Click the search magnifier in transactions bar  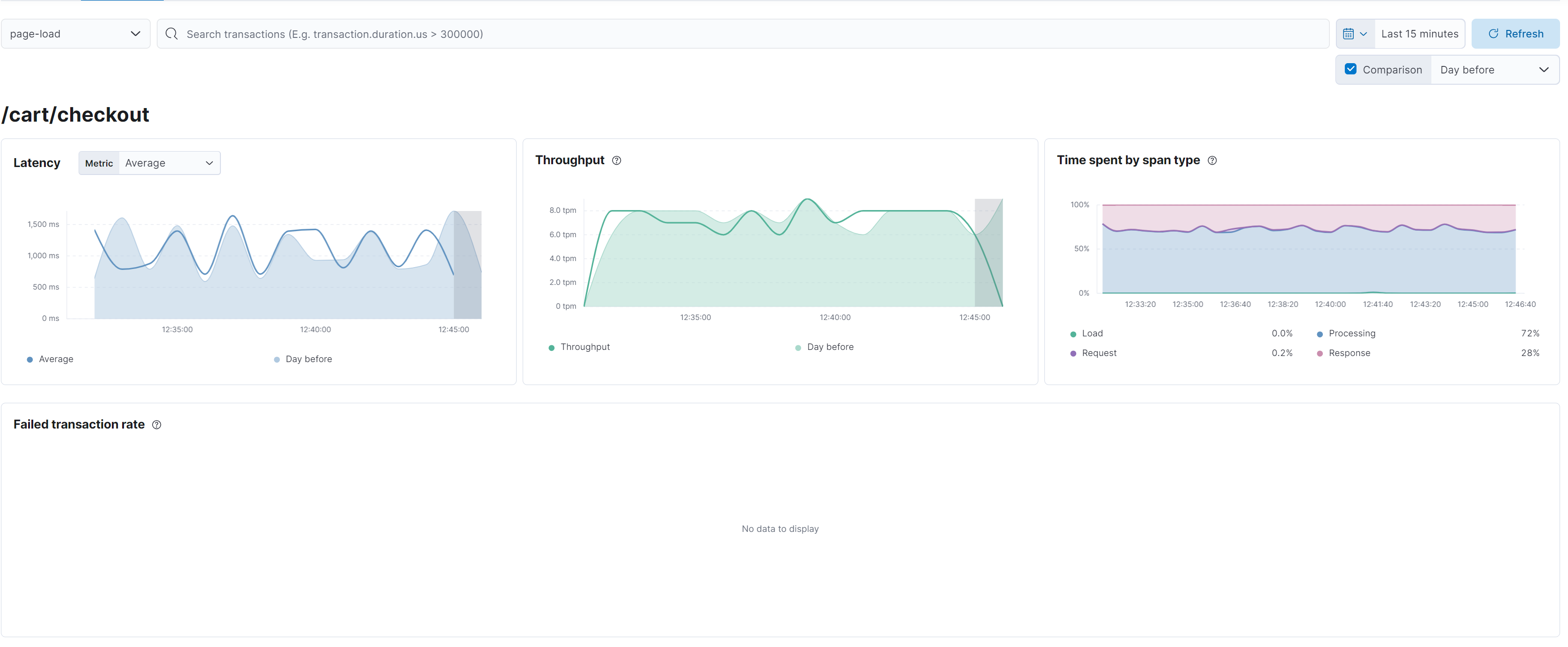pos(172,34)
